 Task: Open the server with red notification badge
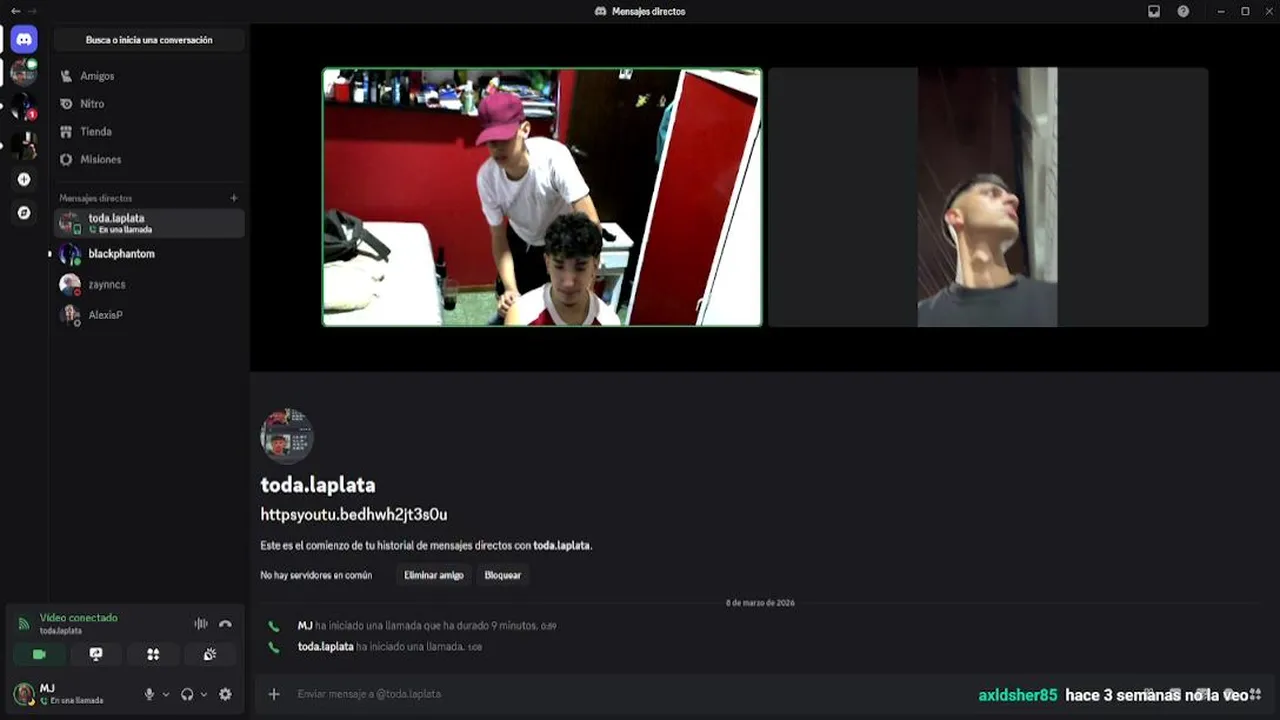(x=24, y=107)
